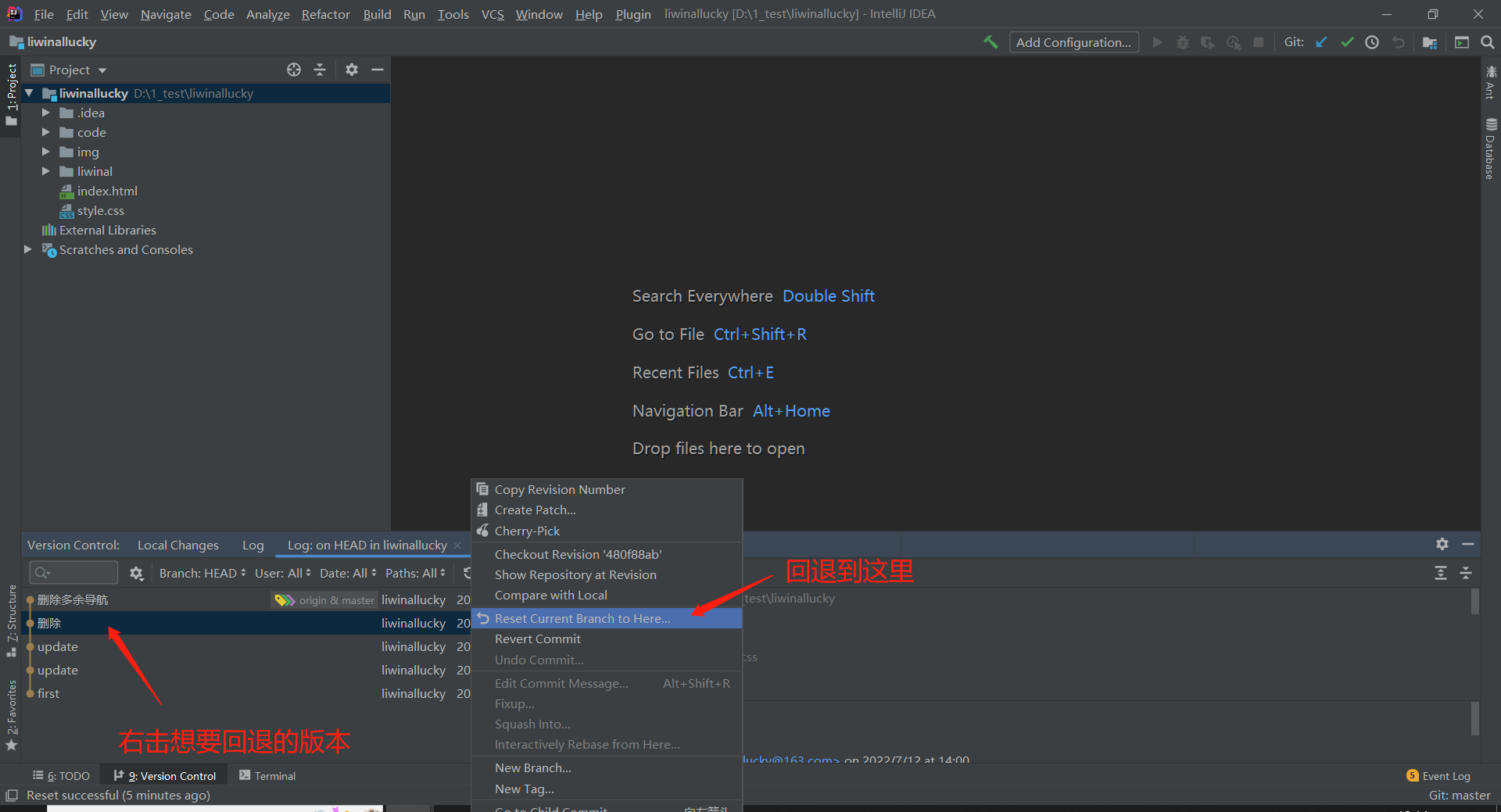Toggle the 1: Project tool window
The height and width of the screenshot is (812, 1501).
(x=11, y=94)
